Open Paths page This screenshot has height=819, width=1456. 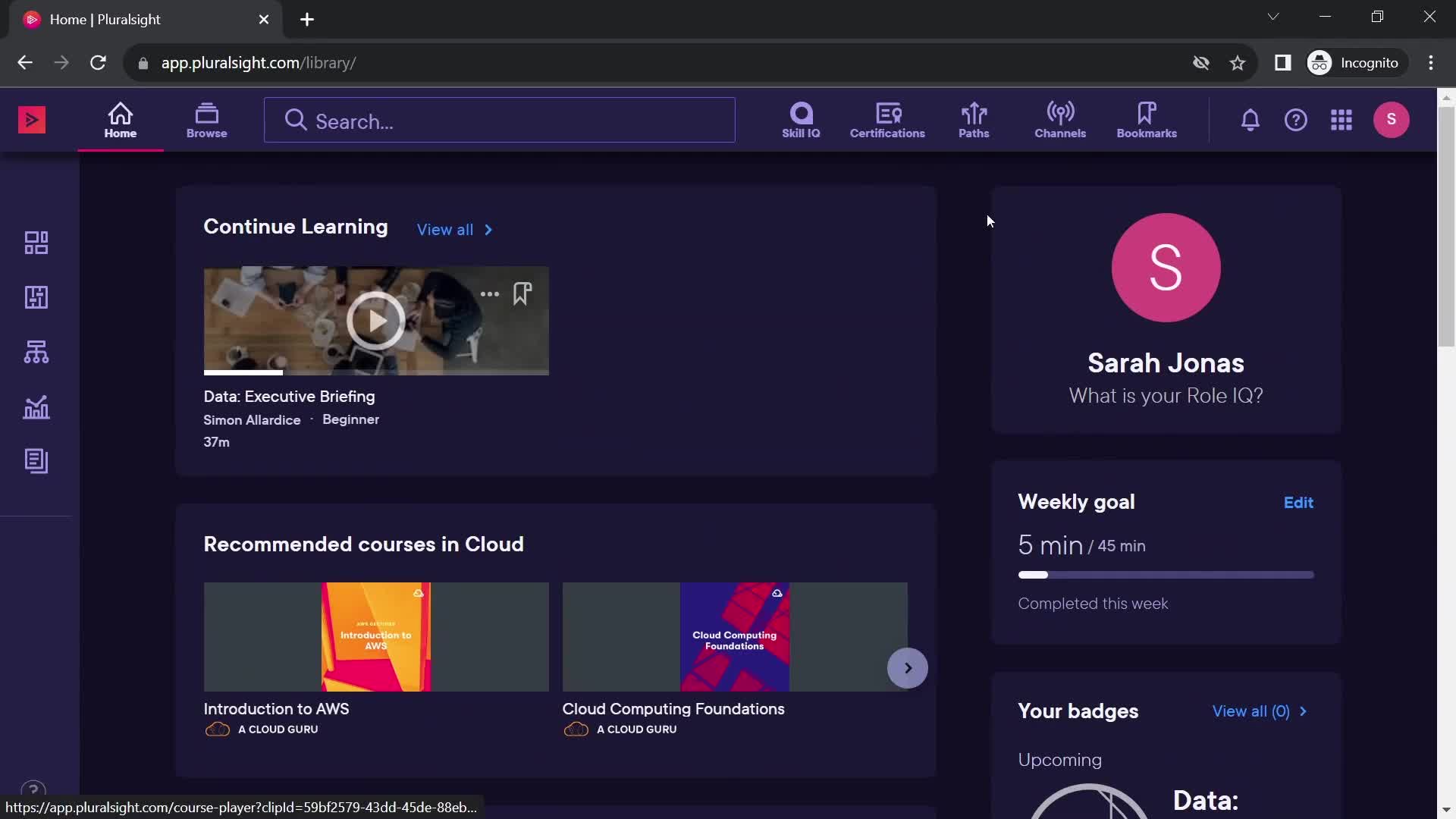click(x=974, y=121)
